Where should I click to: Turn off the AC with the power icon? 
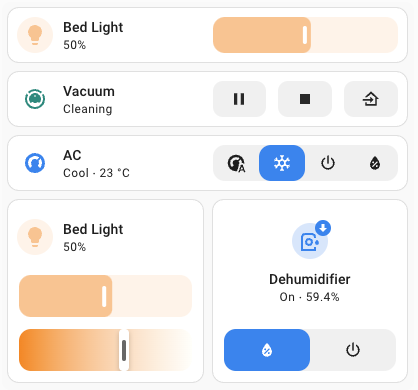[x=328, y=163]
